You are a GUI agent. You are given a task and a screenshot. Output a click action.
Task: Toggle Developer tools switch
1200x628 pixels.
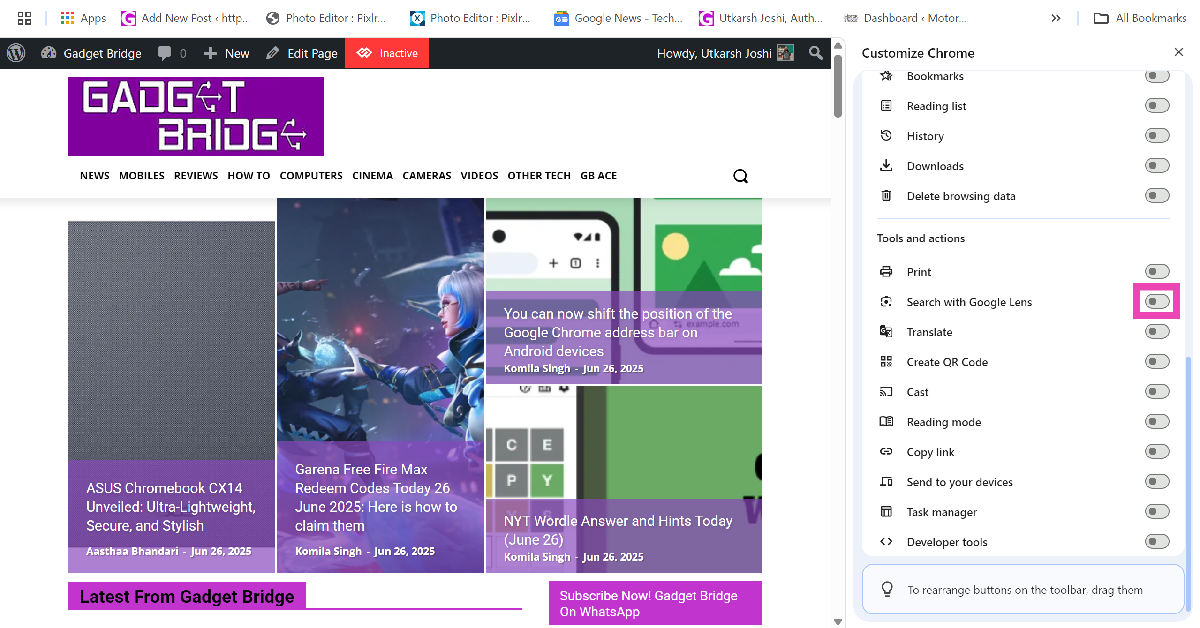pos(1157,542)
